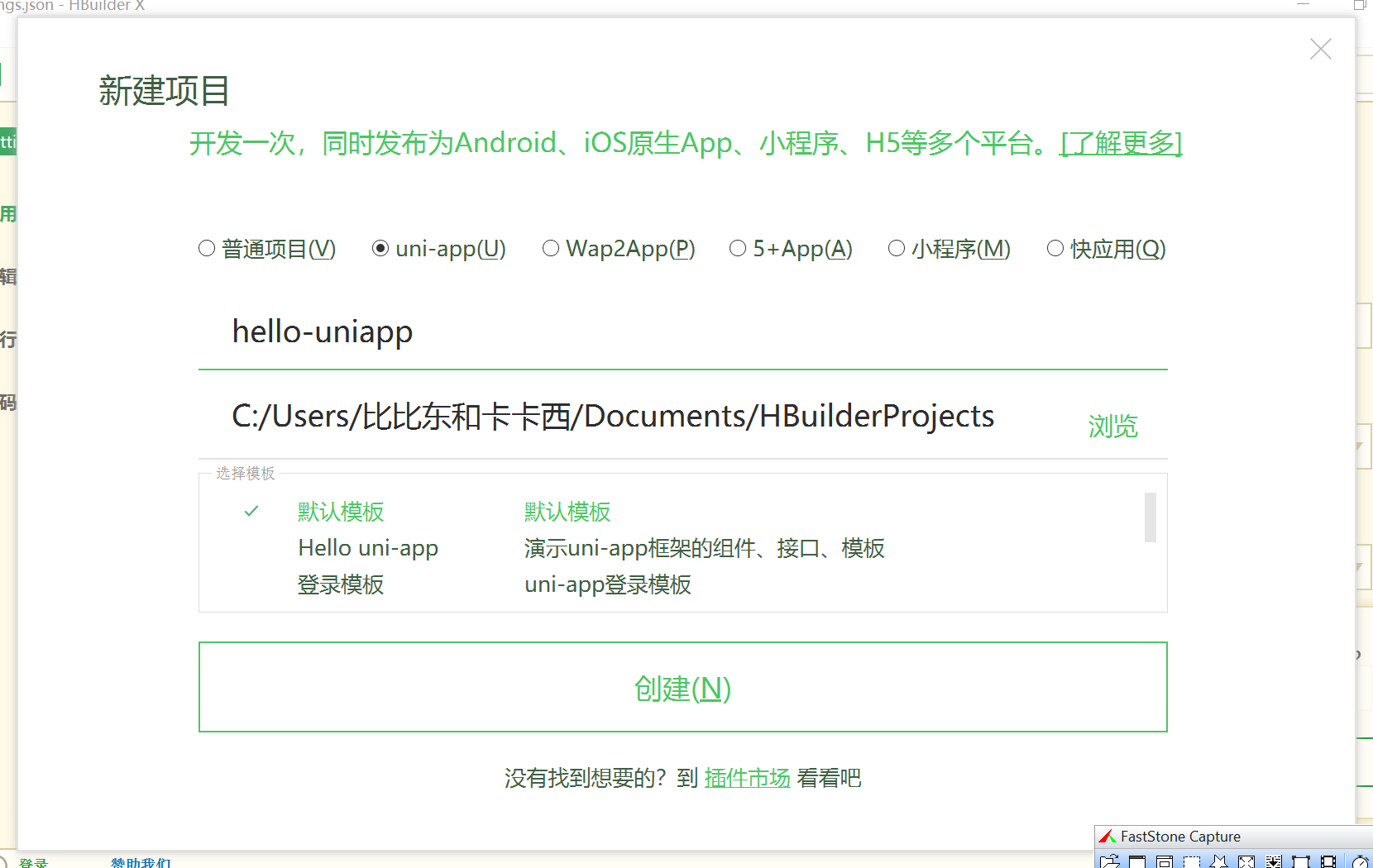Click the green description 默认模板 in the second column
This screenshot has height=868, width=1373.
pos(567,512)
